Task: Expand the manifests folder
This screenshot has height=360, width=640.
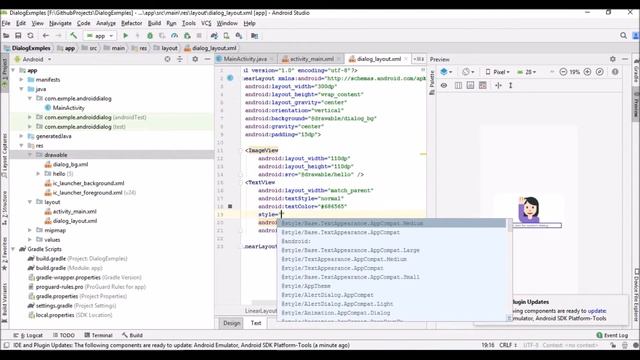Action: tap(21, 80)
